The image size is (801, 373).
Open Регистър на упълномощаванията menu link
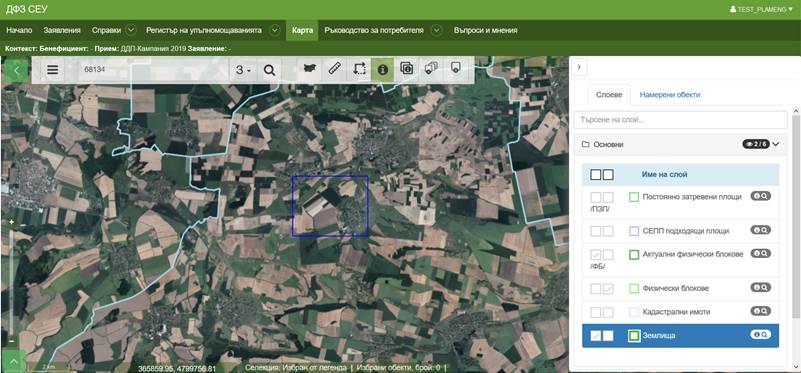tap(204, 30)
